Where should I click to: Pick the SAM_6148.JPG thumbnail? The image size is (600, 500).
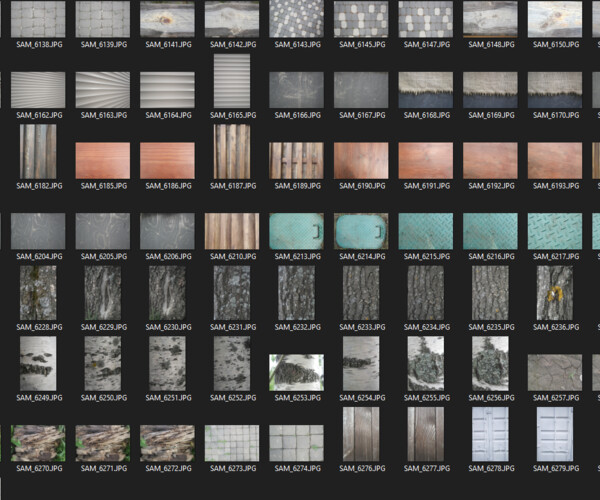[x=491, y=19]
